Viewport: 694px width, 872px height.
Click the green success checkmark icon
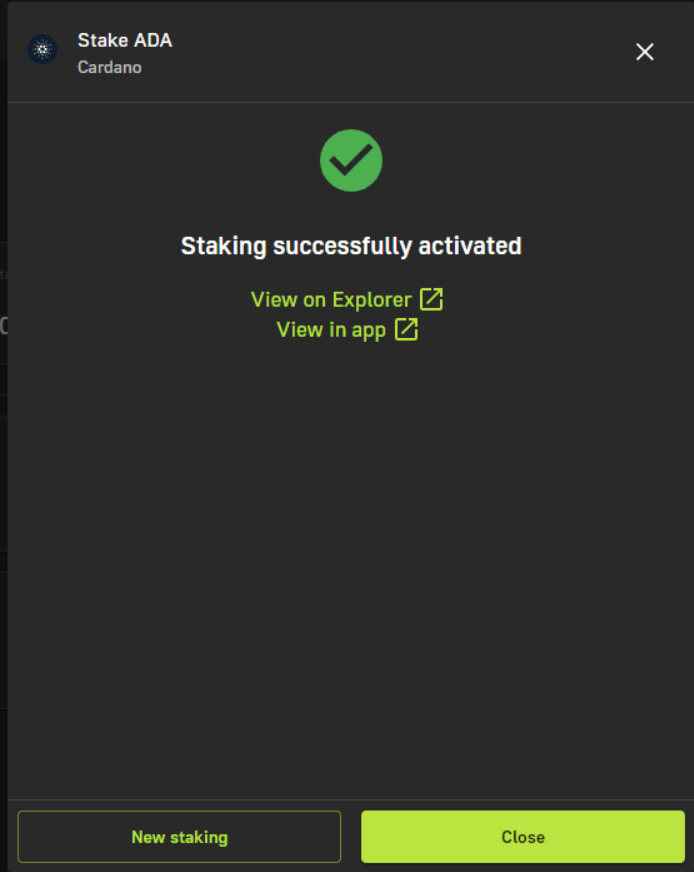click(351, 161)
